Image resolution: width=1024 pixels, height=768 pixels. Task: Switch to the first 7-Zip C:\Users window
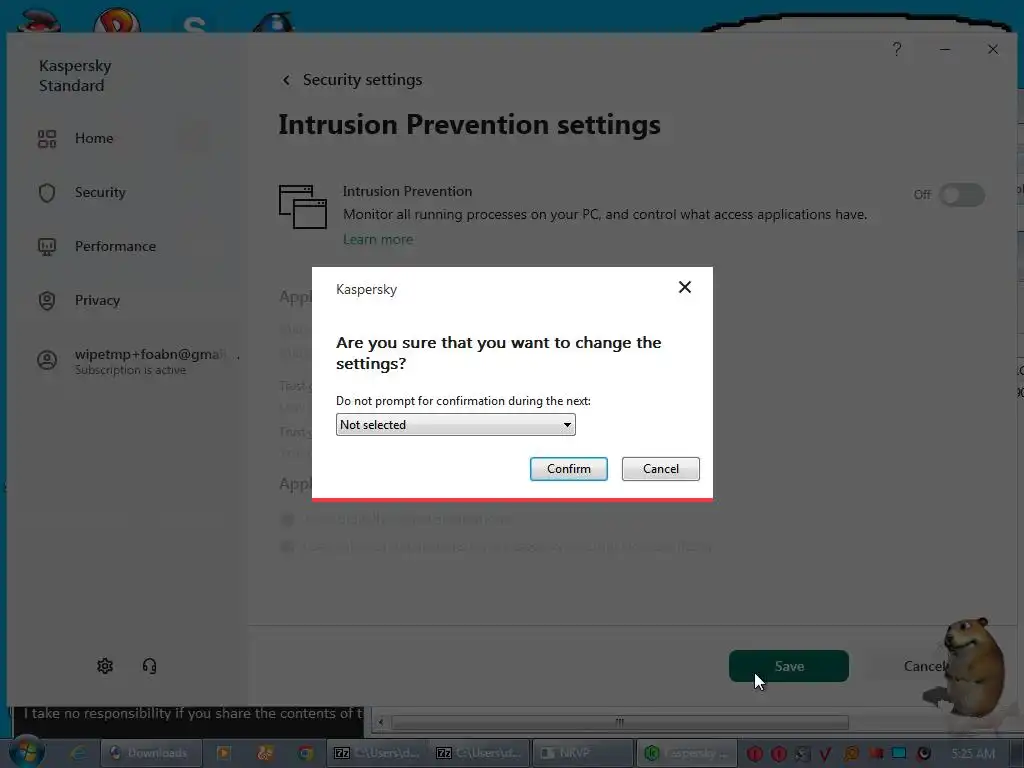tap(377, 753)
